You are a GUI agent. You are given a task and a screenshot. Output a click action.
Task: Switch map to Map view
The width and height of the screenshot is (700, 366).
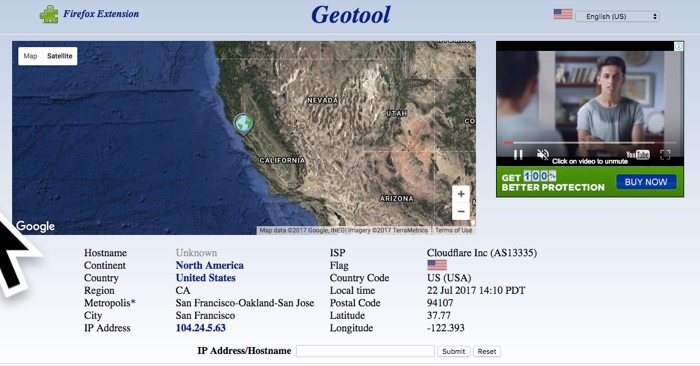30,56
